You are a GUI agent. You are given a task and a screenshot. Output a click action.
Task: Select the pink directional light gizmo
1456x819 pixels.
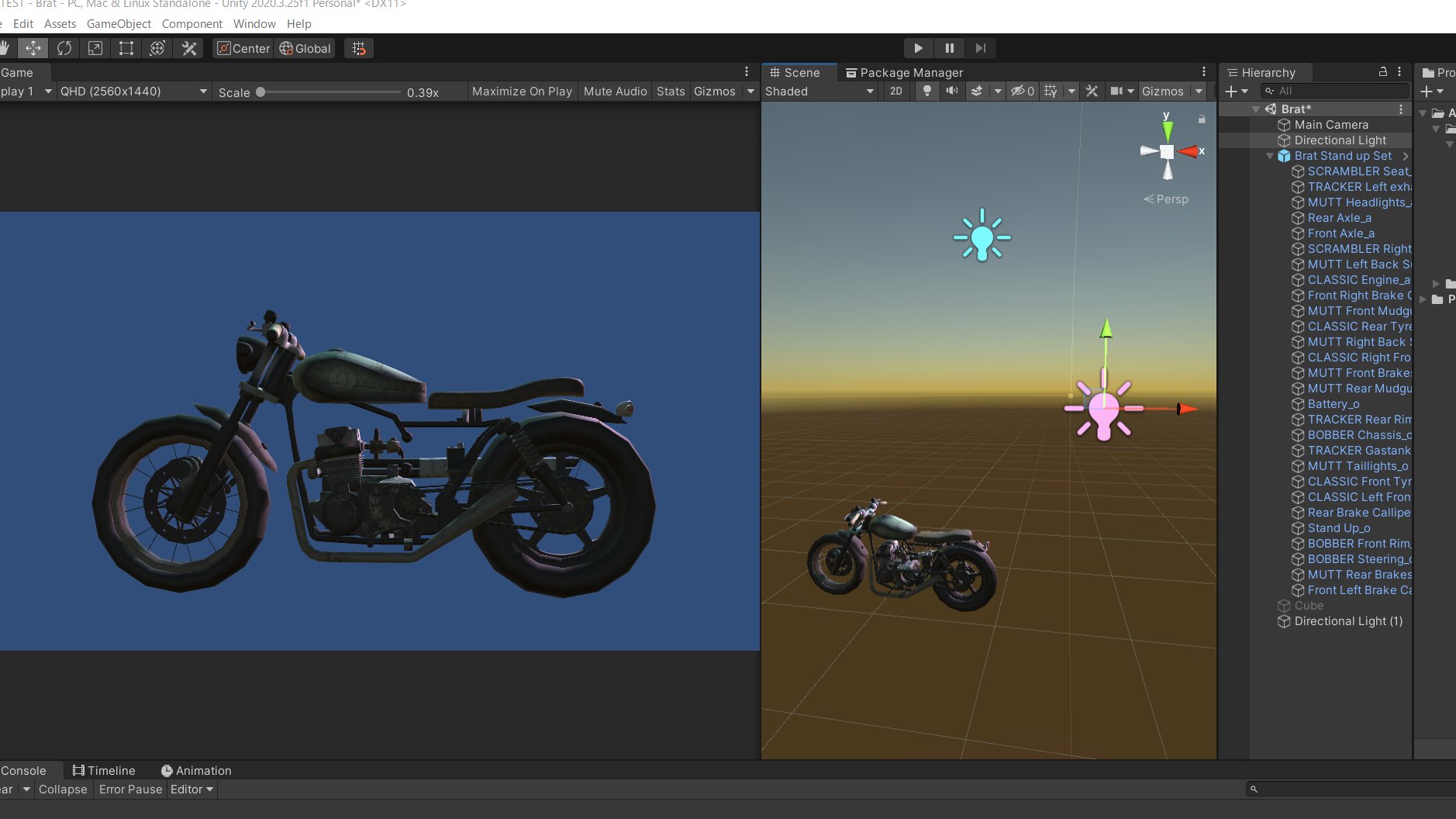point(1103,409)
